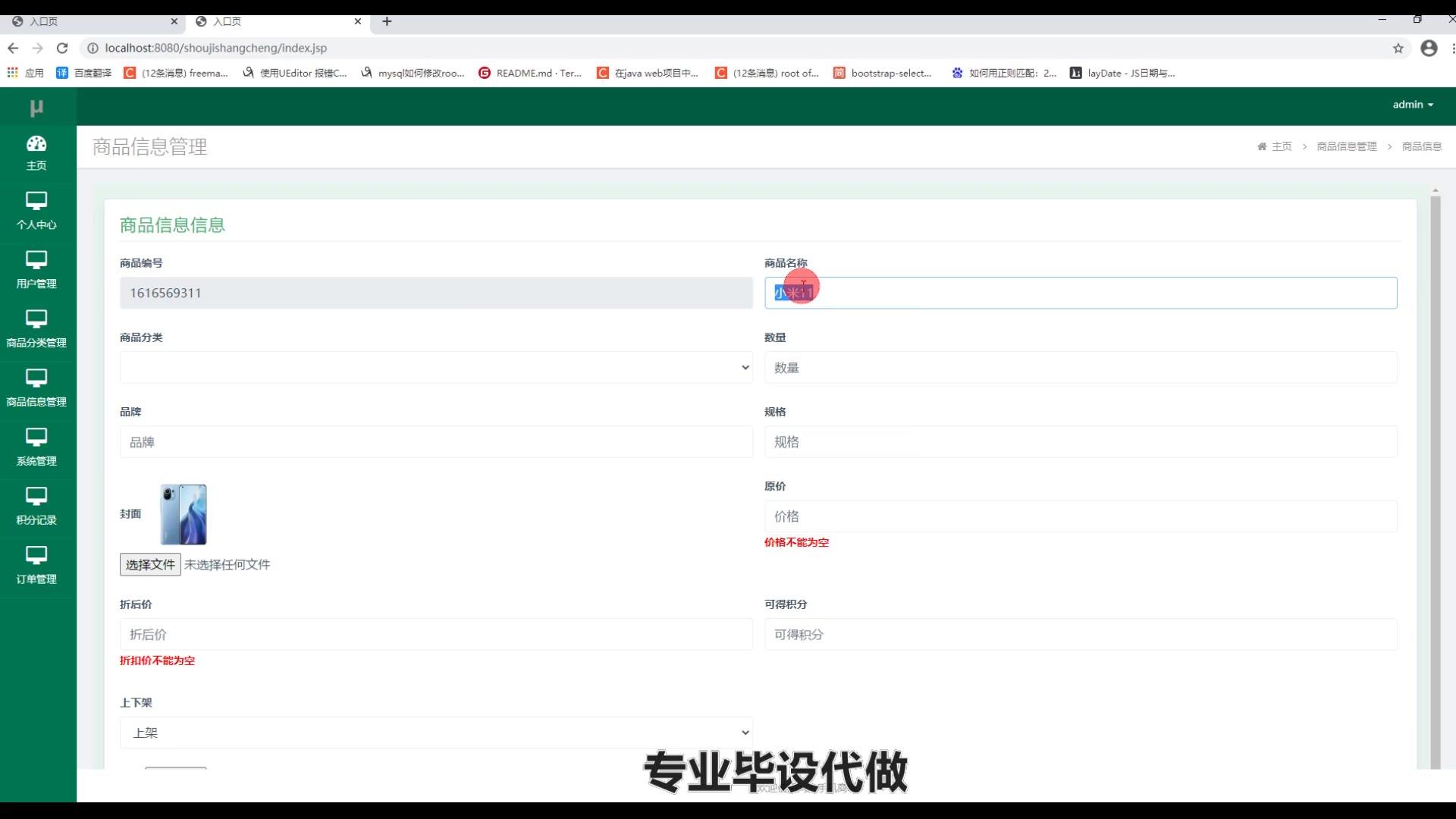Open the 主页 dashboard sidebar icon
The width and height of the screenshot is (1456, 819).
[36, 152]
